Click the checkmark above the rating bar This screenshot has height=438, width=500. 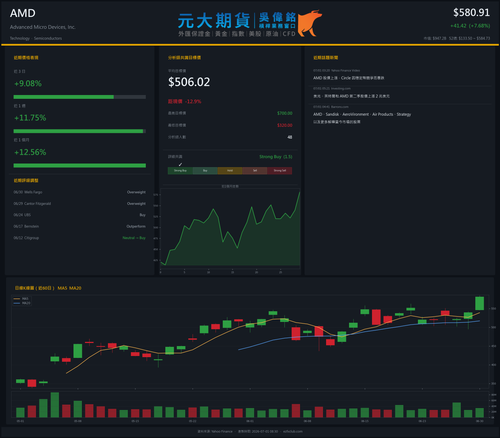pyautogui.click(x=180, y=164)
